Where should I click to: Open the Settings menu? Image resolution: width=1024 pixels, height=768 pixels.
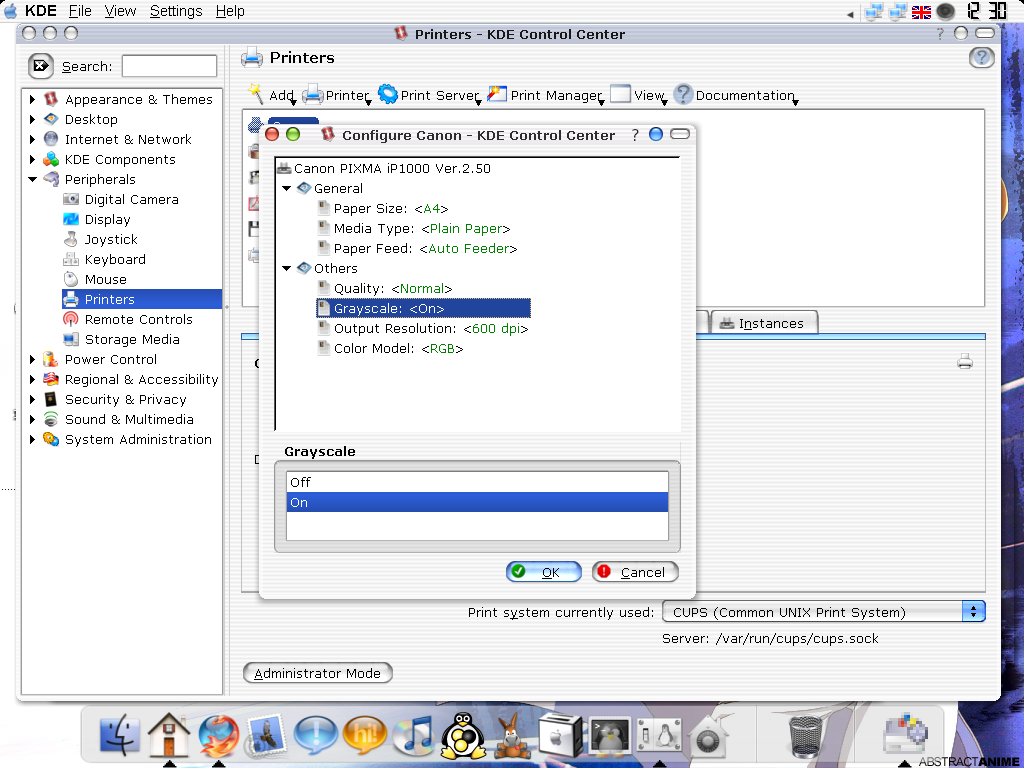click(x=175, y=11)
